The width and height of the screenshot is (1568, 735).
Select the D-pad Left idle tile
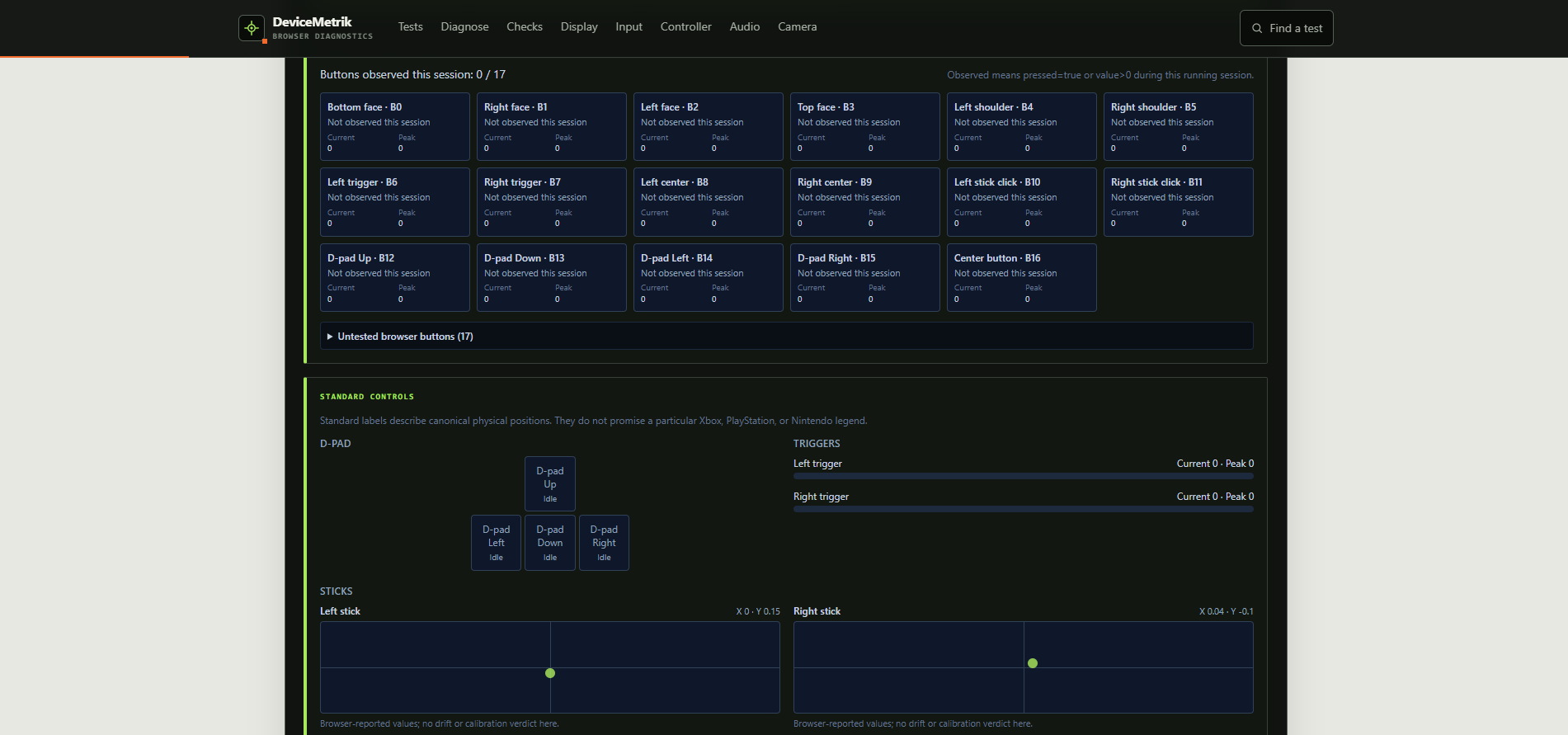[496, 543]
